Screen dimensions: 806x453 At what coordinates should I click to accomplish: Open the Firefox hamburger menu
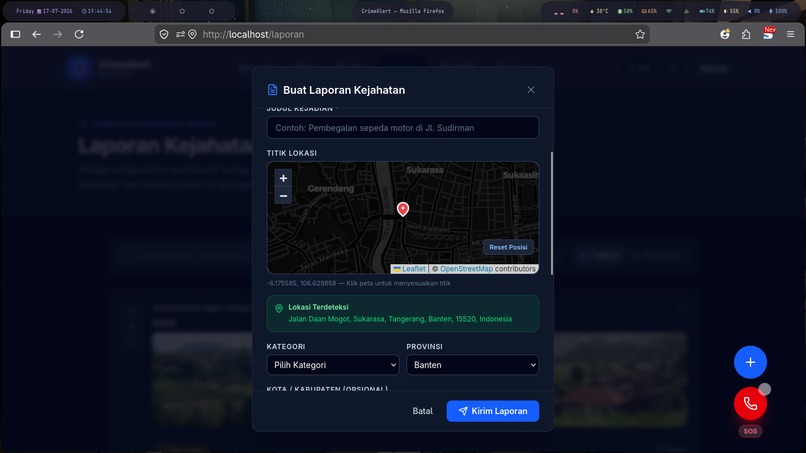point(791,34)
